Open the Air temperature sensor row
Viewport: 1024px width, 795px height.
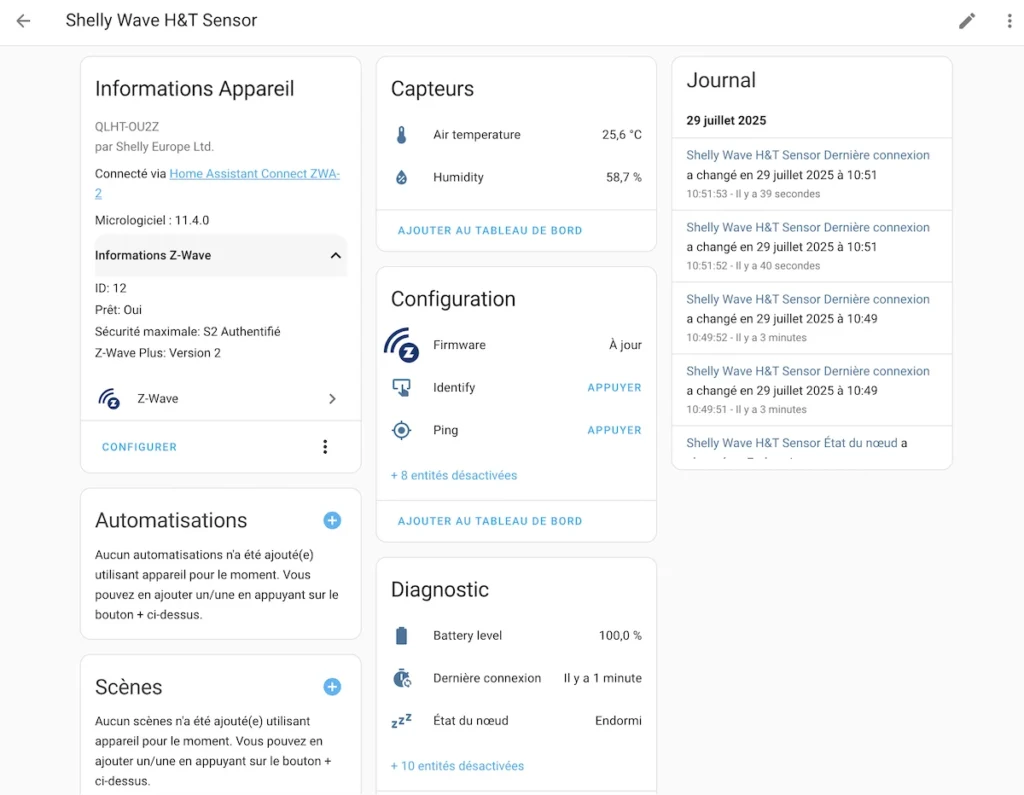coord(516,135)
